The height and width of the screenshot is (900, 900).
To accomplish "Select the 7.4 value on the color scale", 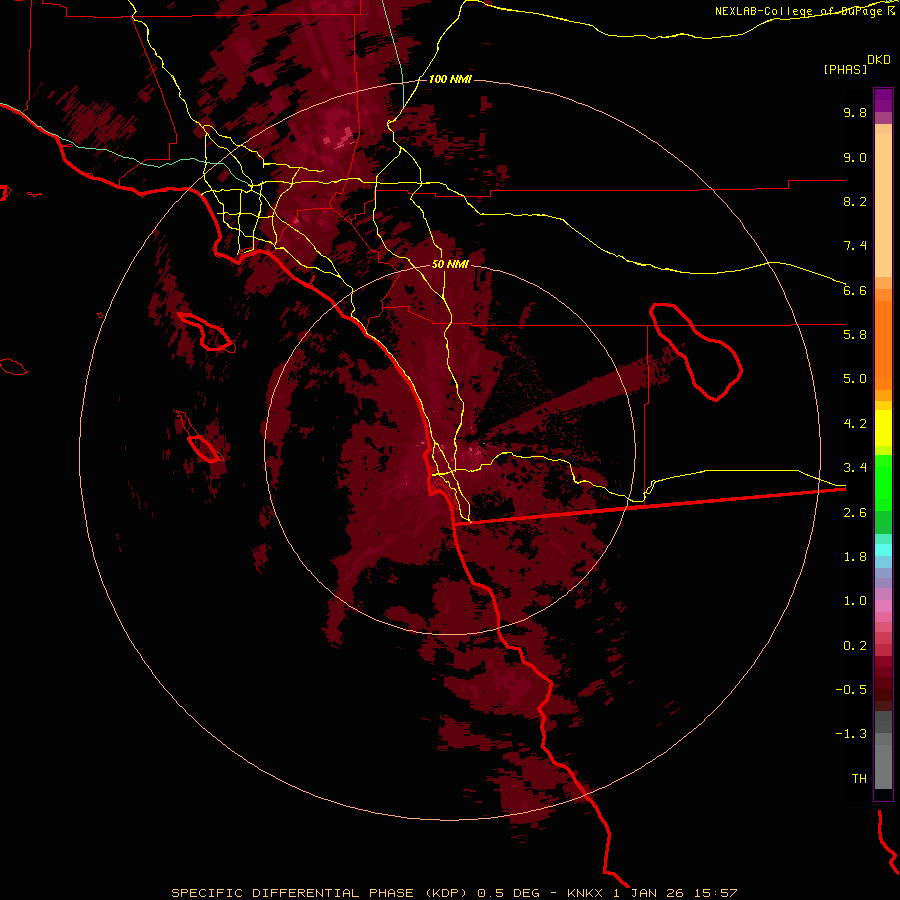I will coord(855,246).
